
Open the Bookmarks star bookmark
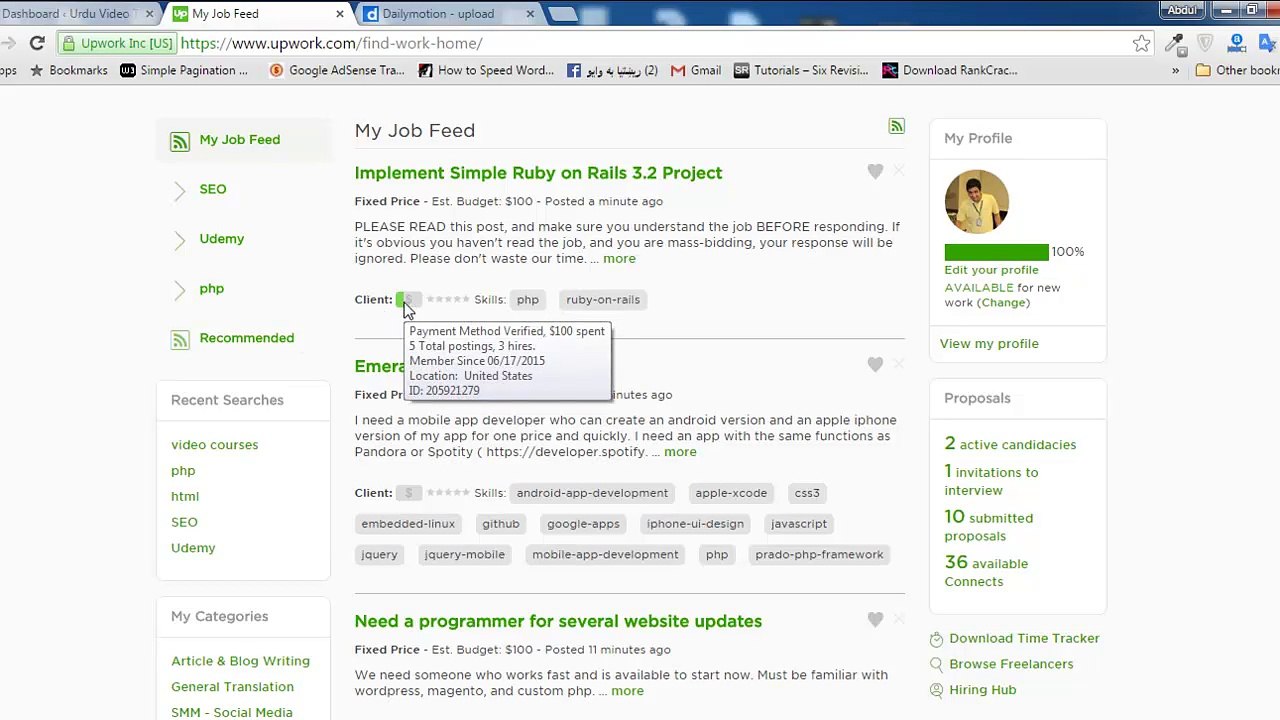(68, 70)
